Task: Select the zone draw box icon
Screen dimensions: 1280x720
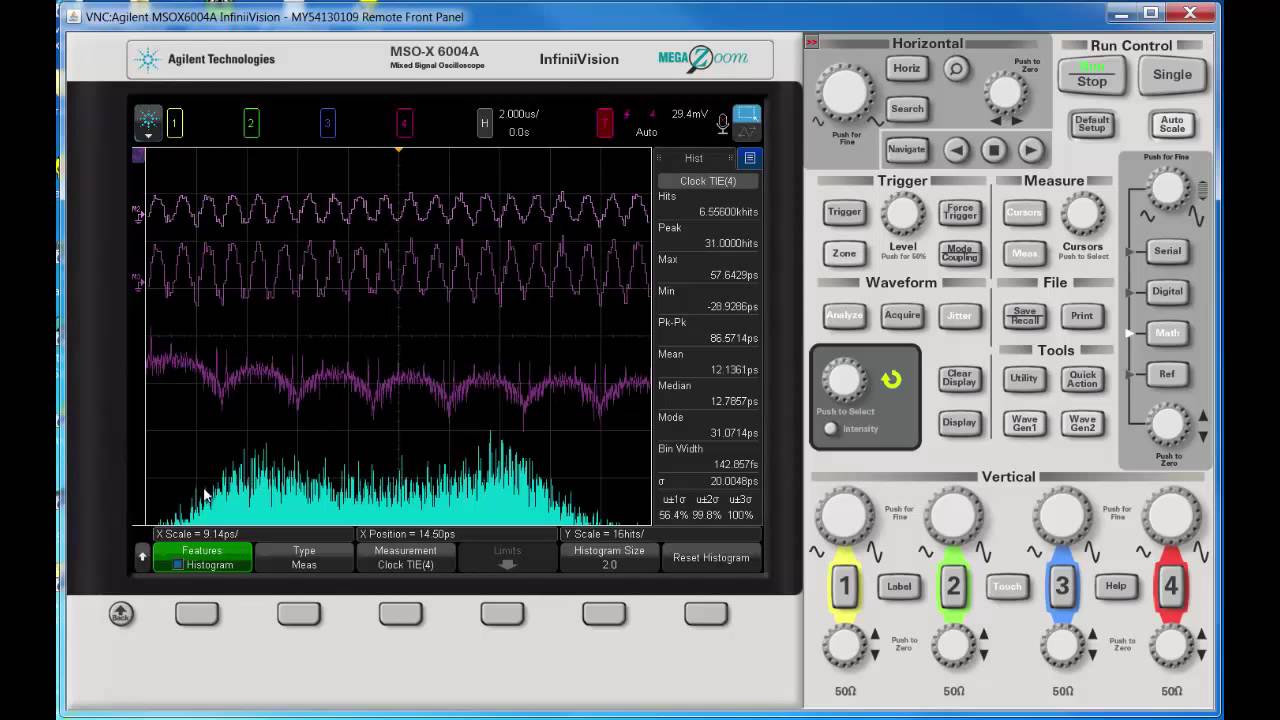Action: pyautogui.click(x=746, y=114)
